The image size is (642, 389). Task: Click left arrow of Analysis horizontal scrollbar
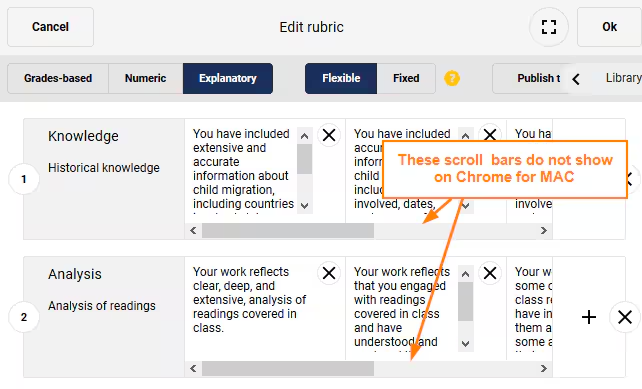(193, 369)
